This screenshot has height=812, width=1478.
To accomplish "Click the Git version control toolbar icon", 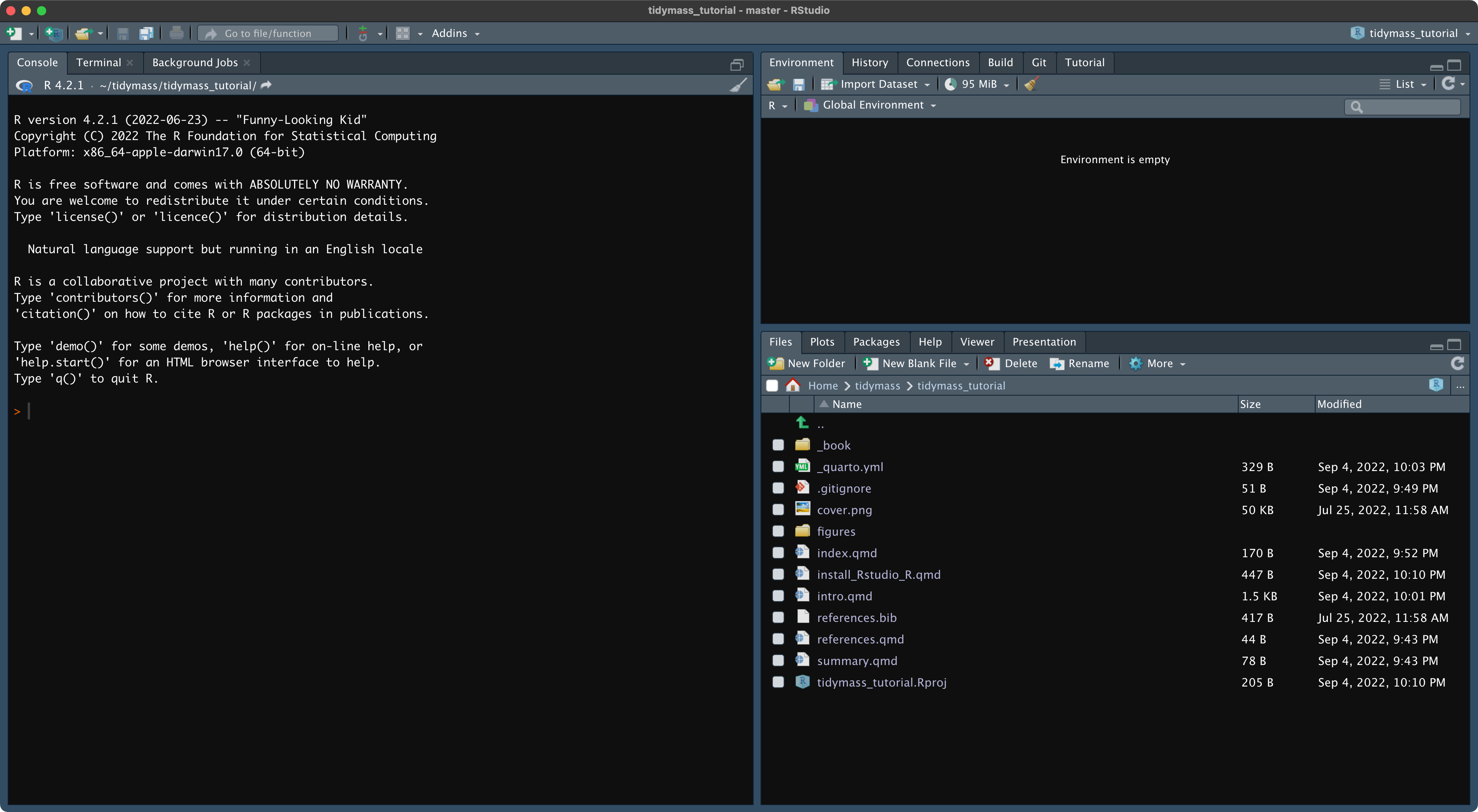I will pyautogui.click(x=363, y=33).
